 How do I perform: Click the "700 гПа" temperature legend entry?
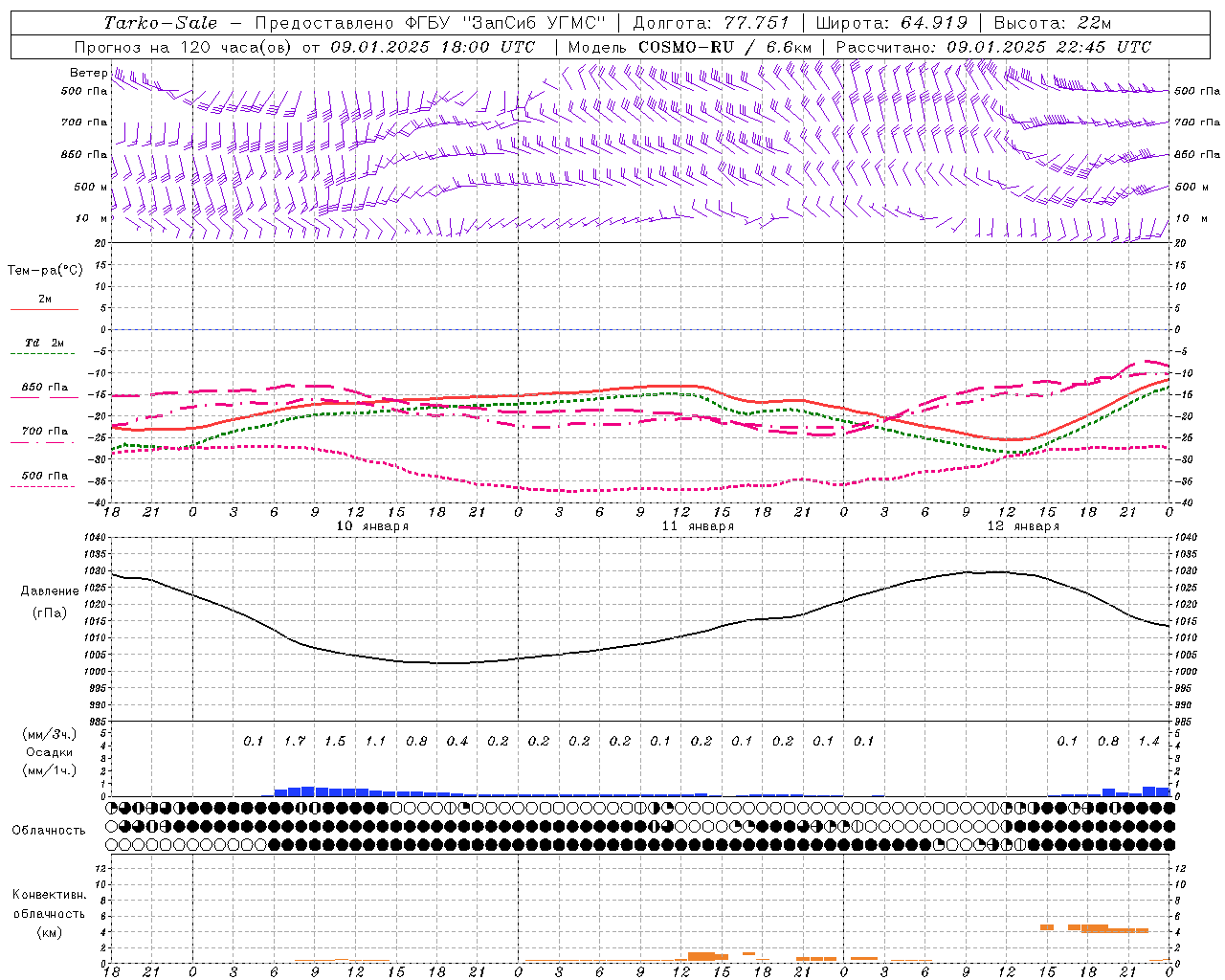pos(45,432)
